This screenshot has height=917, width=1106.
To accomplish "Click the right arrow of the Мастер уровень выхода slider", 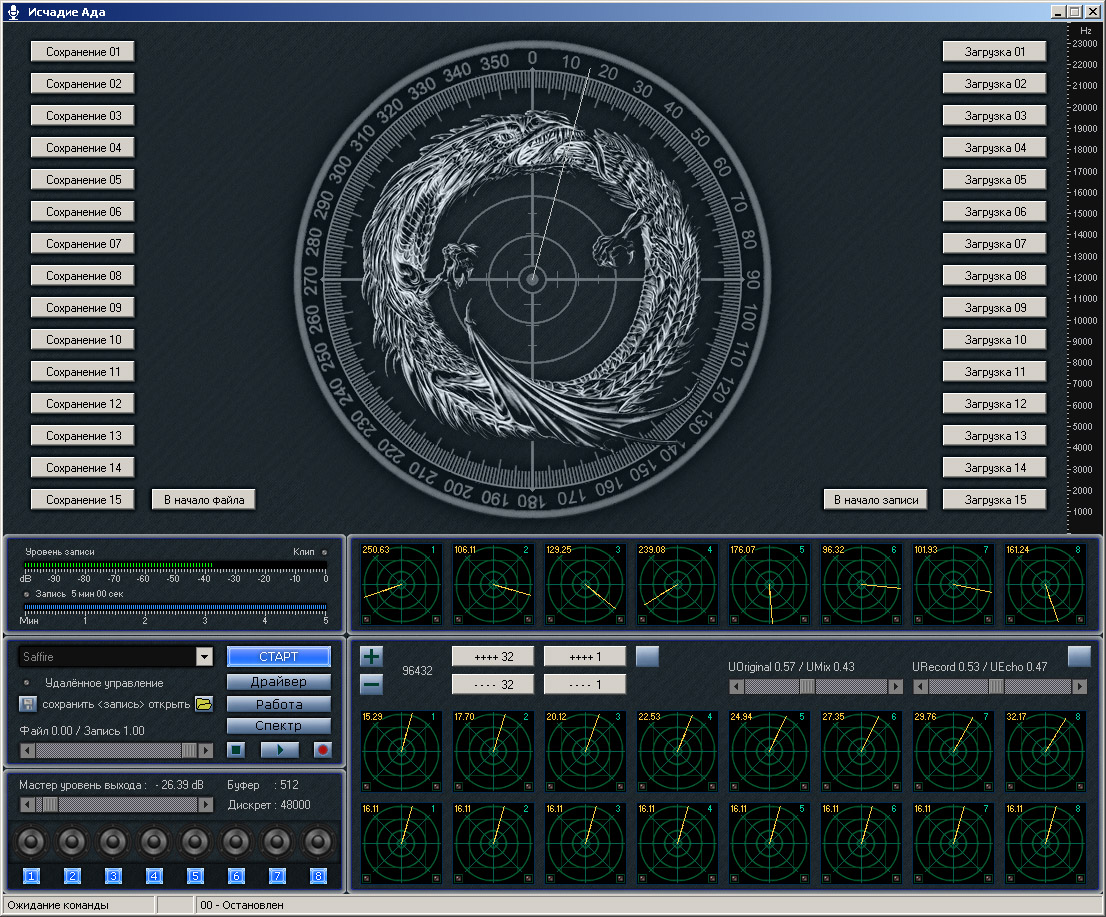I will pyautogui.click(x=206, y=804).
